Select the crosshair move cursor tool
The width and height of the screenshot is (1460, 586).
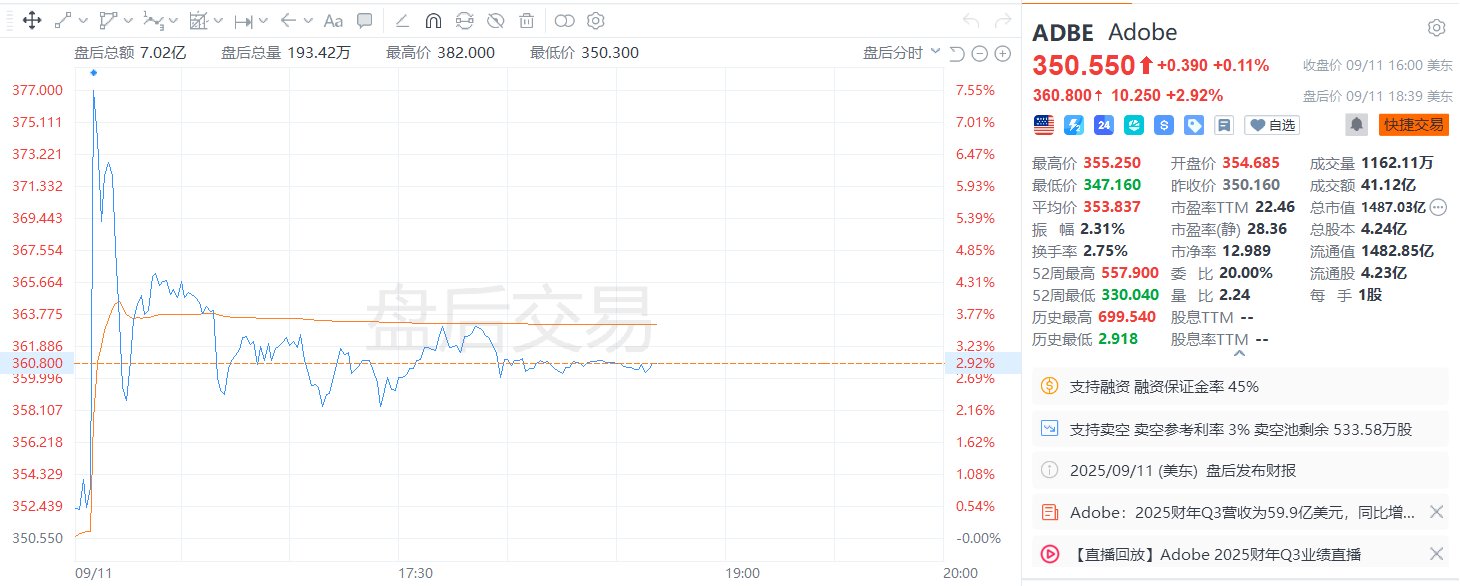[x=31, y=20]
